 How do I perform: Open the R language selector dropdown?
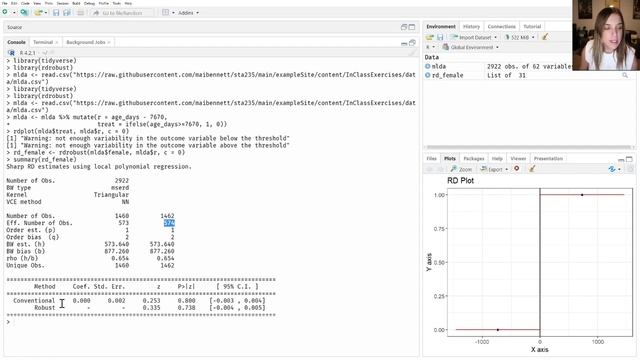pos(430,47)
